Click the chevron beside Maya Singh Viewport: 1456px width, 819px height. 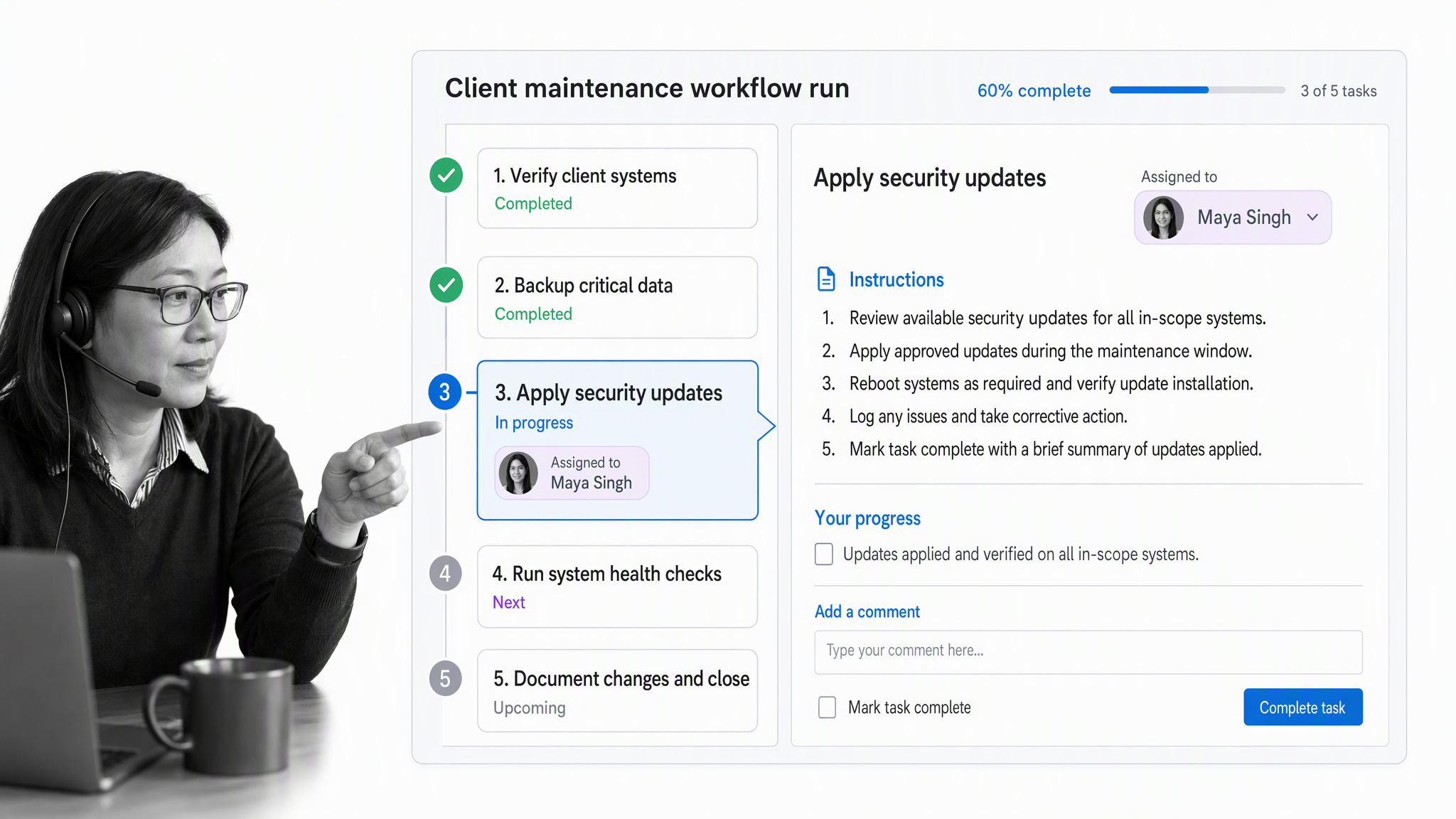point(1312,218)
